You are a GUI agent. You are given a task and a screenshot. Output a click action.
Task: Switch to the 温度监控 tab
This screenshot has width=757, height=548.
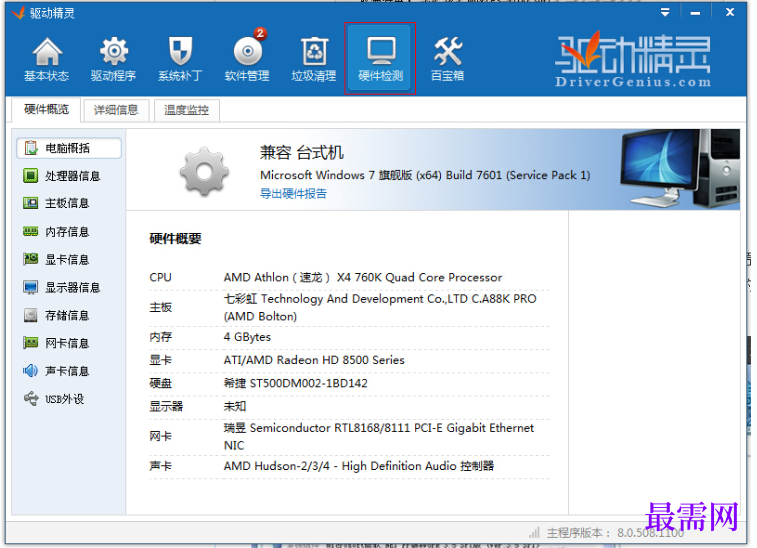tap(186, 110)
